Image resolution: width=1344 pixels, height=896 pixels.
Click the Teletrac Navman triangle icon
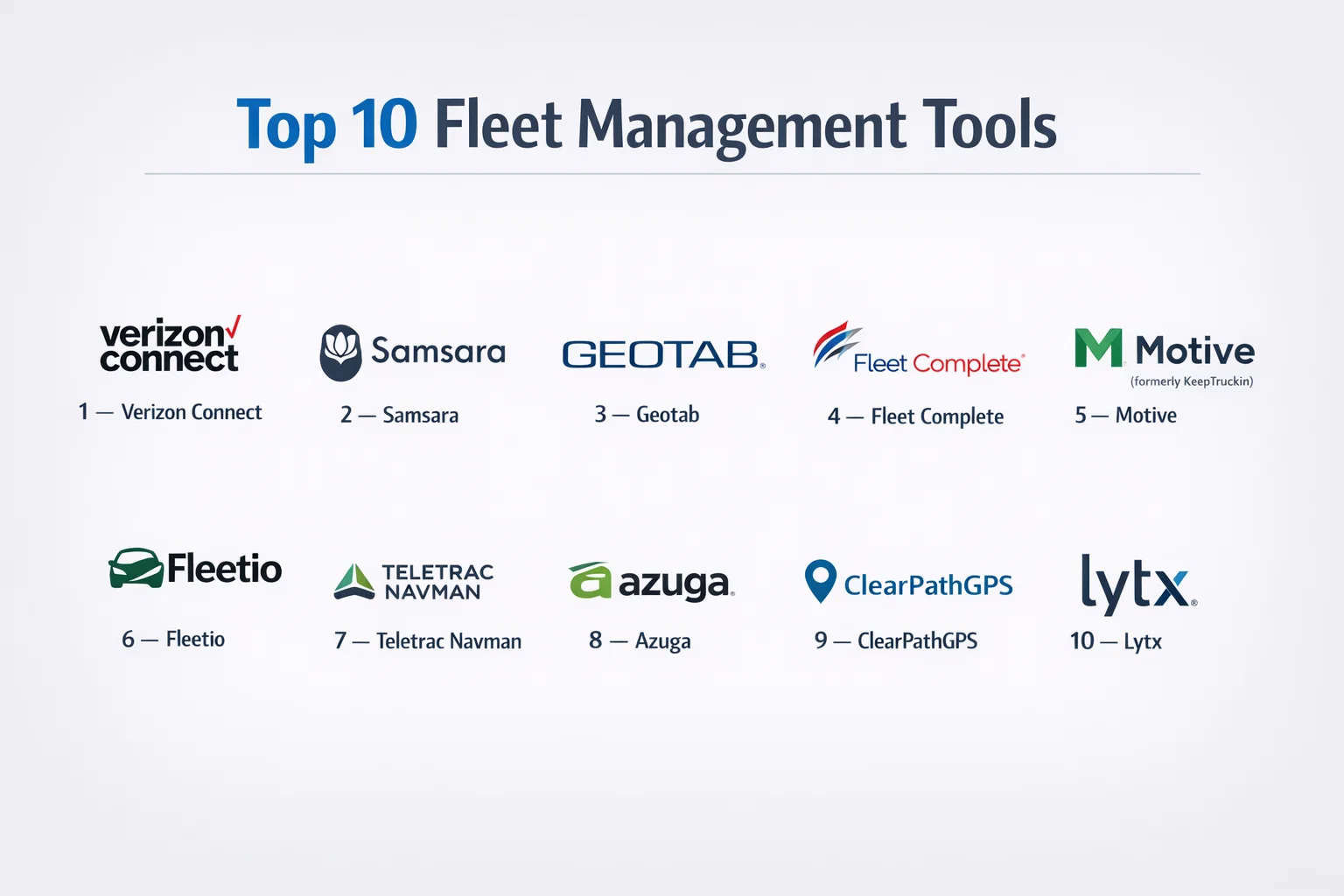point(354,582)
